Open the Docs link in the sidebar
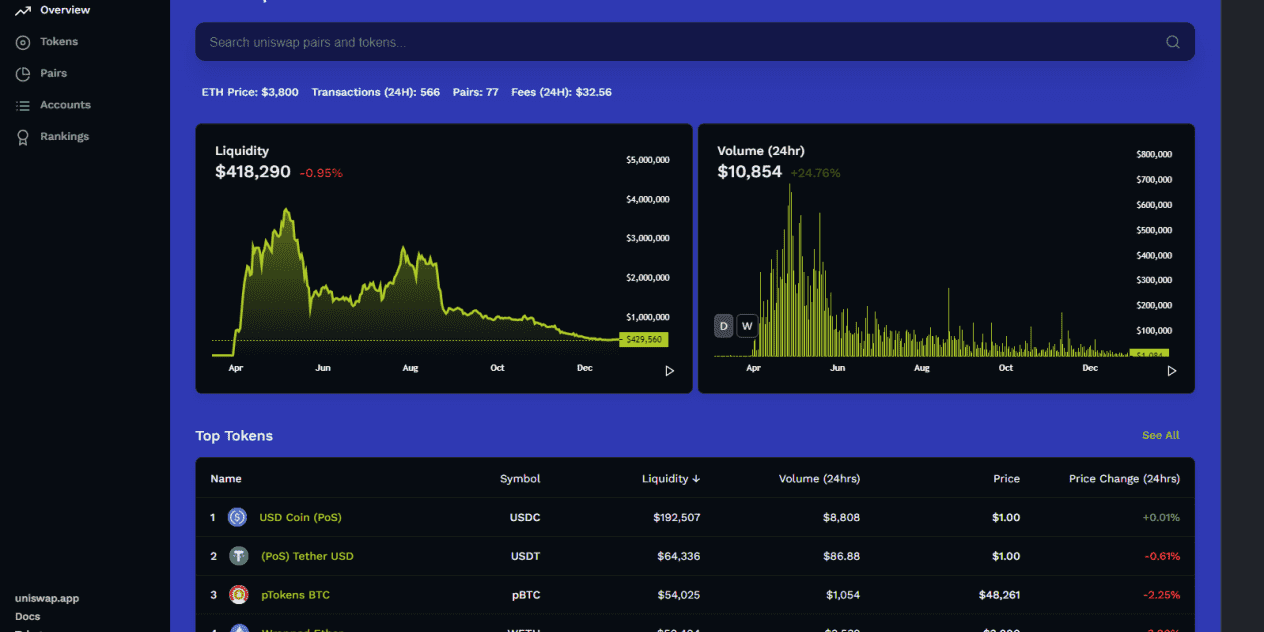The width and height of the screenshot is (1264, 632). coord(28,617)
